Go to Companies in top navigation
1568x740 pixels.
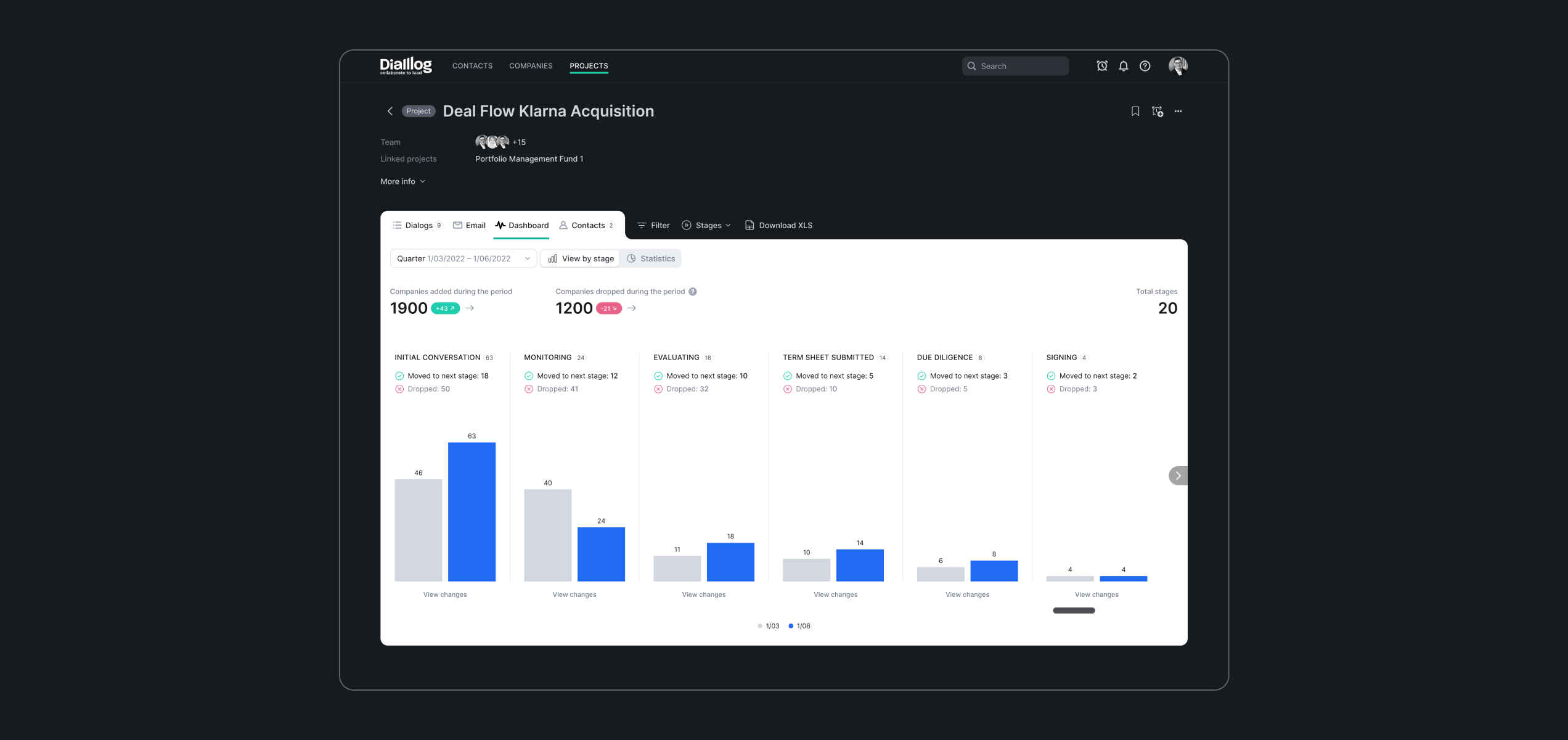pyautogui.click(x=531, y=66)
